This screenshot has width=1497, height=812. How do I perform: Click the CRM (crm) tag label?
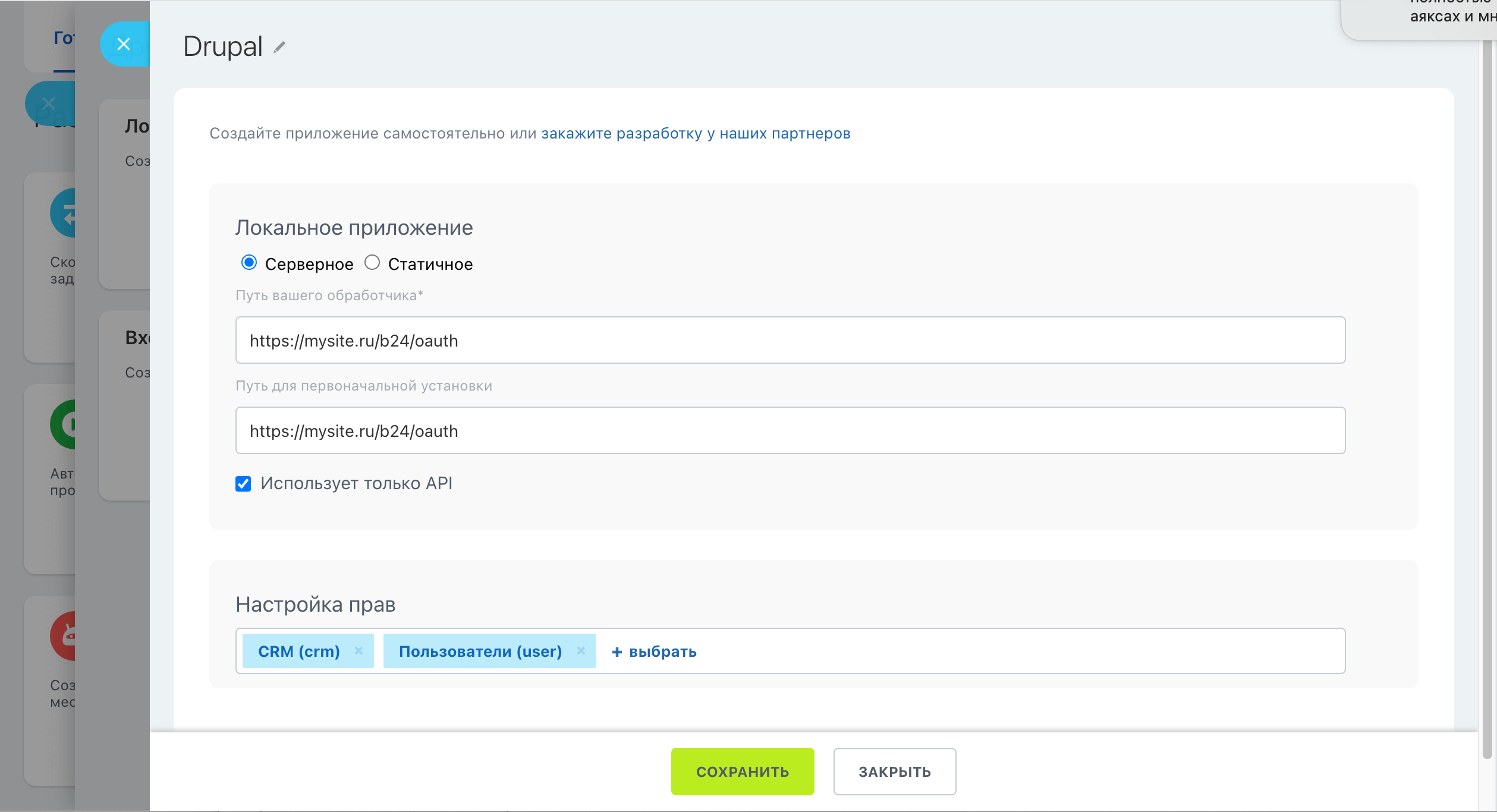click(x=299, y=652)
